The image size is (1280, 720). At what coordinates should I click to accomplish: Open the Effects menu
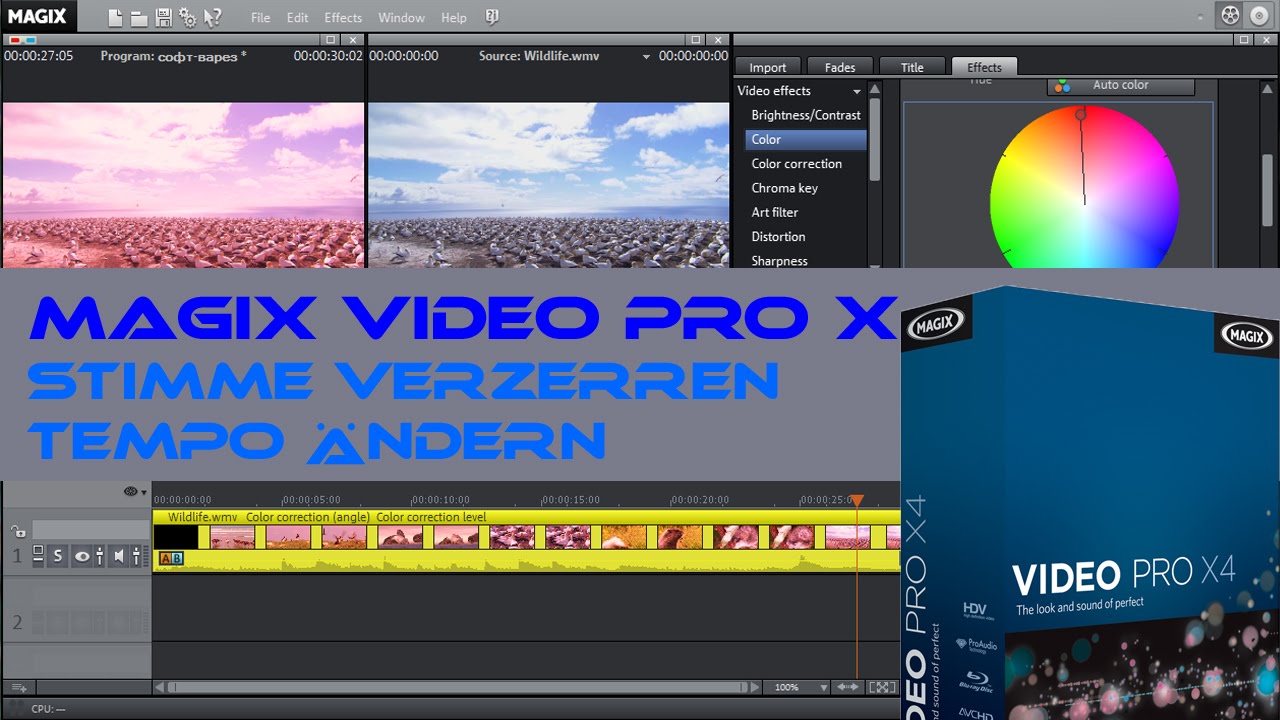(343, 18)
